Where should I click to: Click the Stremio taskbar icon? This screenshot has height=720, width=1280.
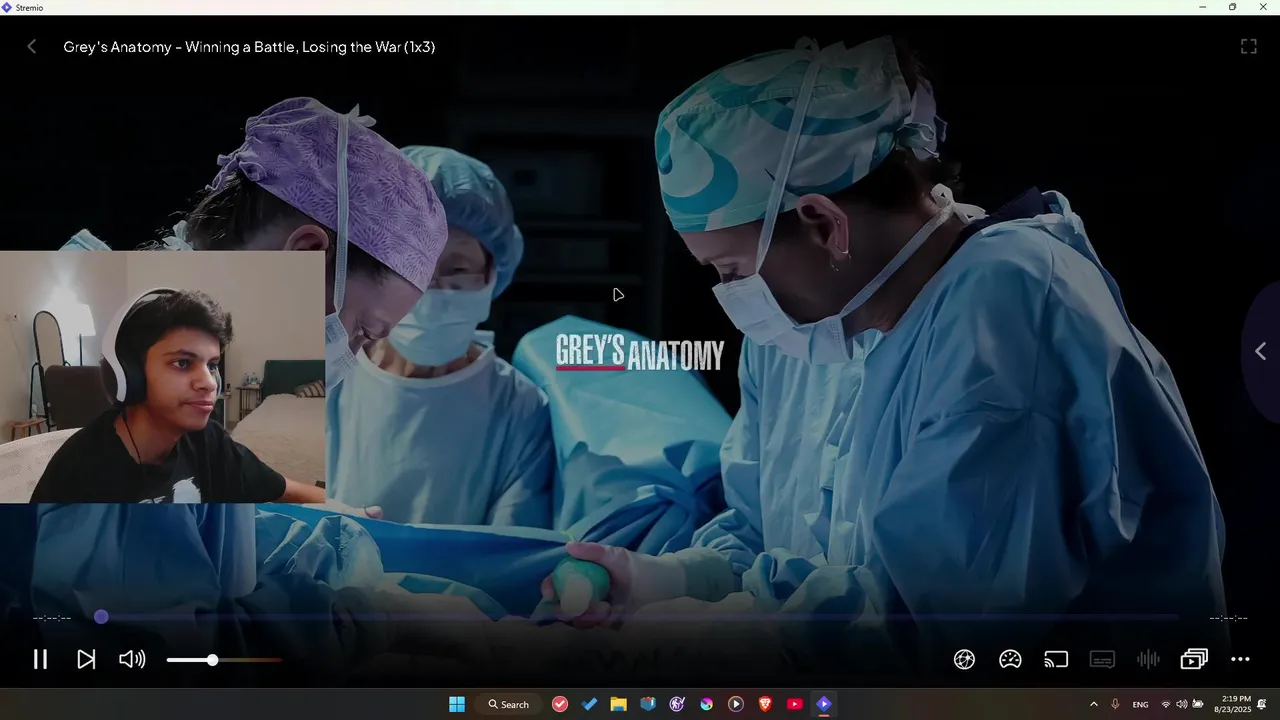tap(824, 704)
